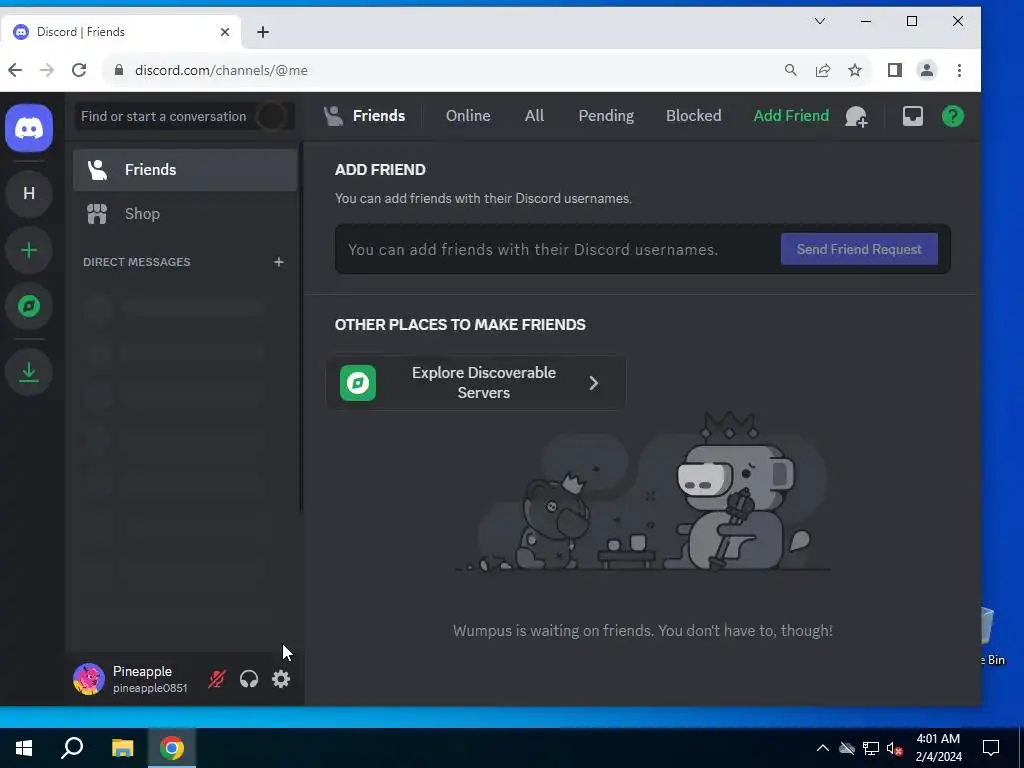1024x768 pixels.
Task: Open the Inbox icon
Action: (912, 116)
